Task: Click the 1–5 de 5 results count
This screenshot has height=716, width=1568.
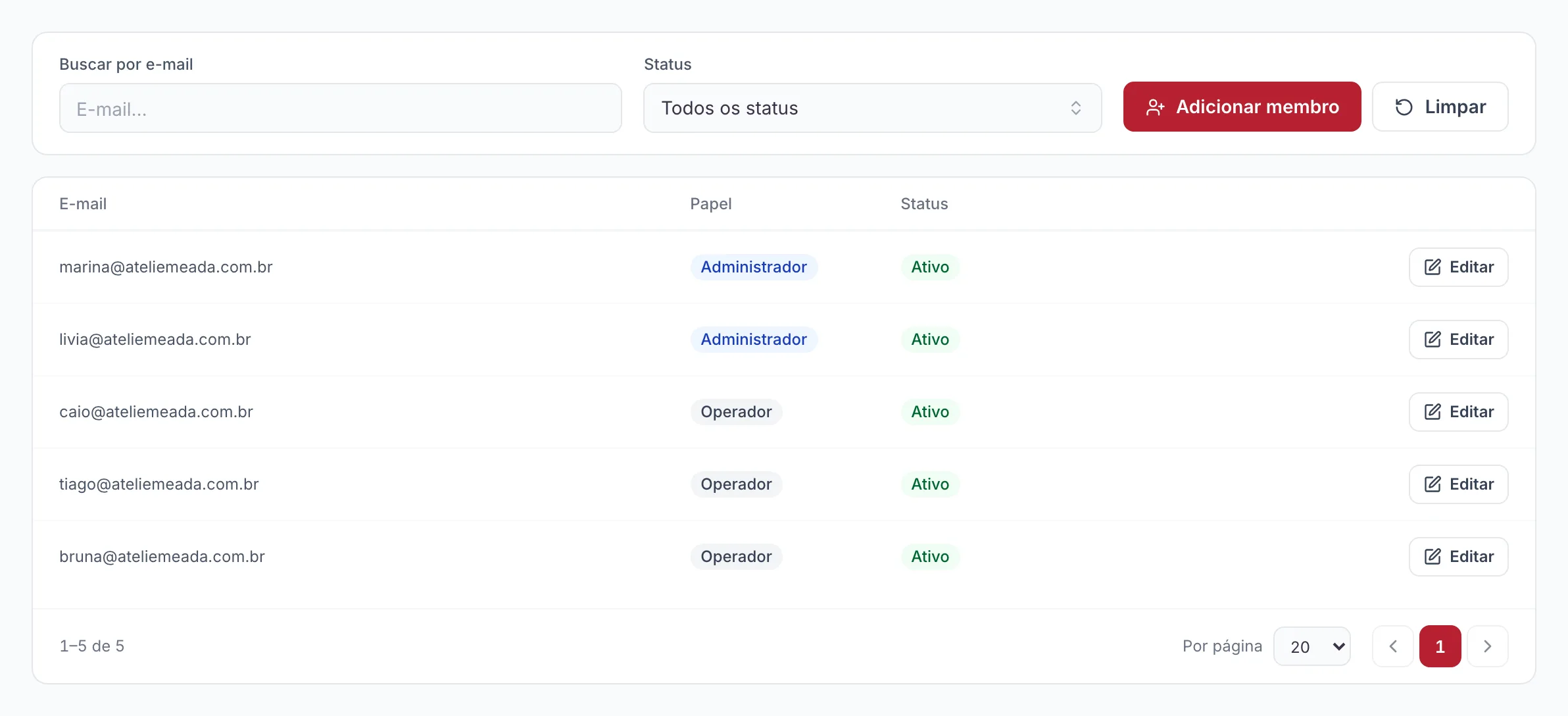Action: coord(91,646)
